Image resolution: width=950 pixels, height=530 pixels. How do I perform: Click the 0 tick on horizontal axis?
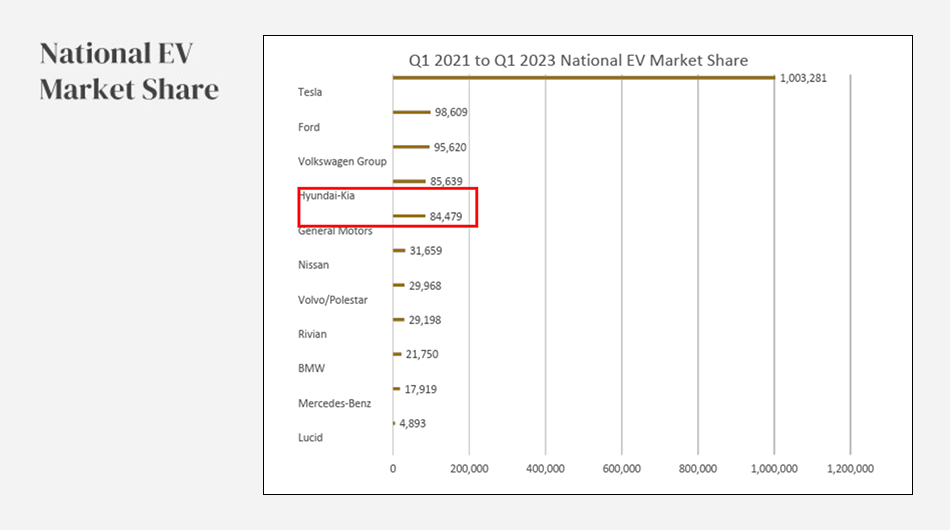(x=393, y=469)
